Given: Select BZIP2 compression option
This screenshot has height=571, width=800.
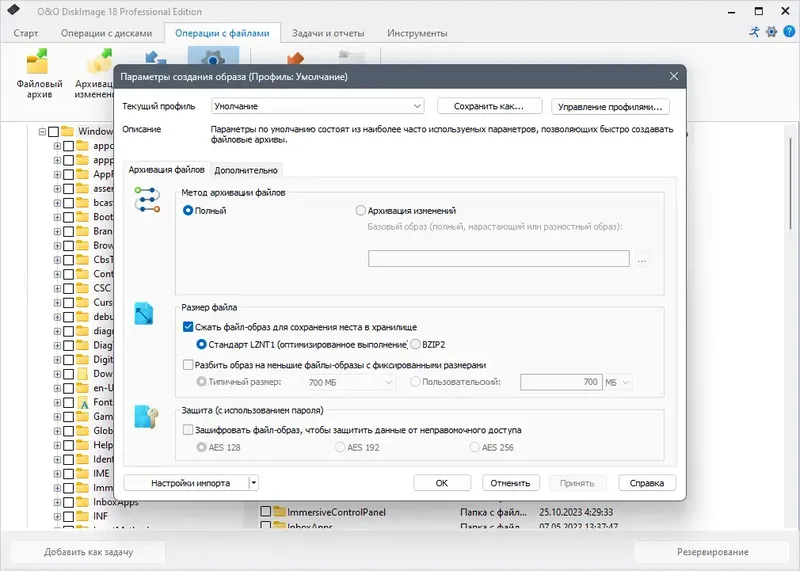Looking at the screenshot, I should 415,344.
